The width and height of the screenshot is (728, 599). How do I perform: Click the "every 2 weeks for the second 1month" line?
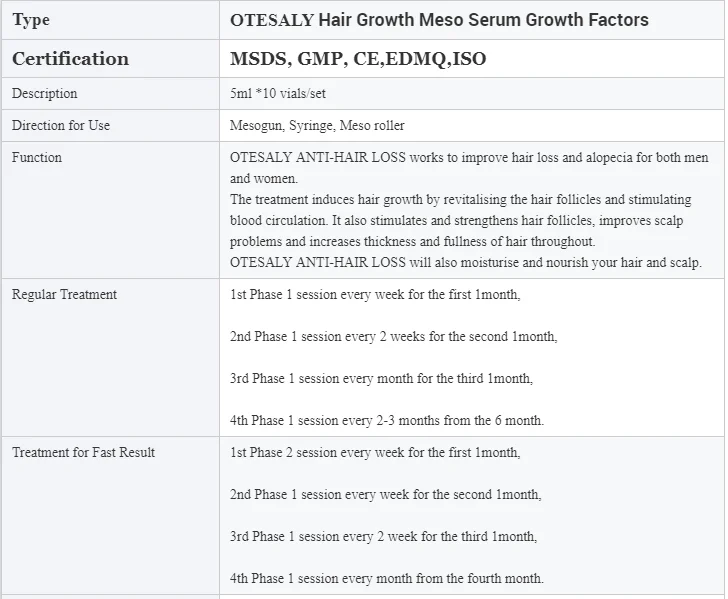[393, 337]
